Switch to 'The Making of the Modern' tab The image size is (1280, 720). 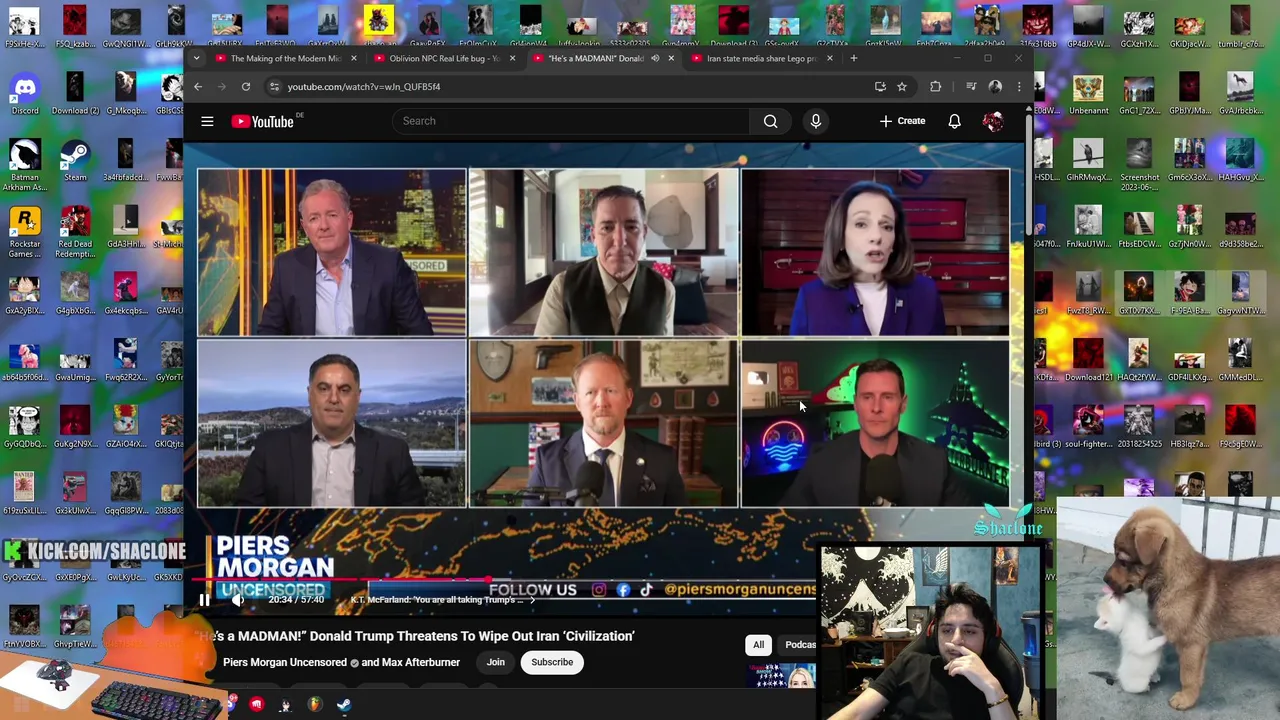tap(286, 58)
